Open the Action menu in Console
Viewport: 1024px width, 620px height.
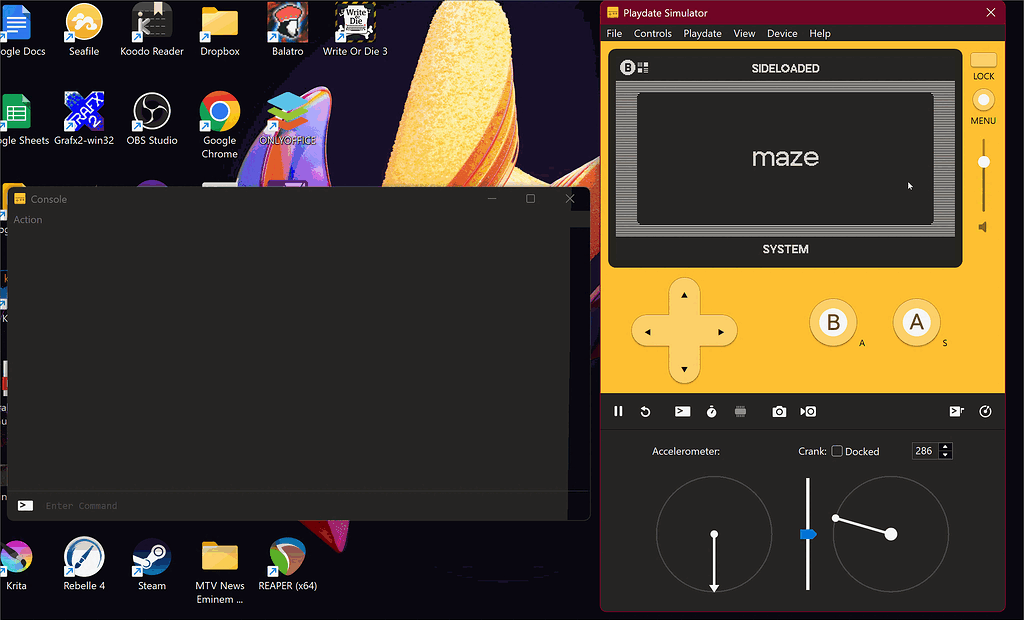coord(27,220)
